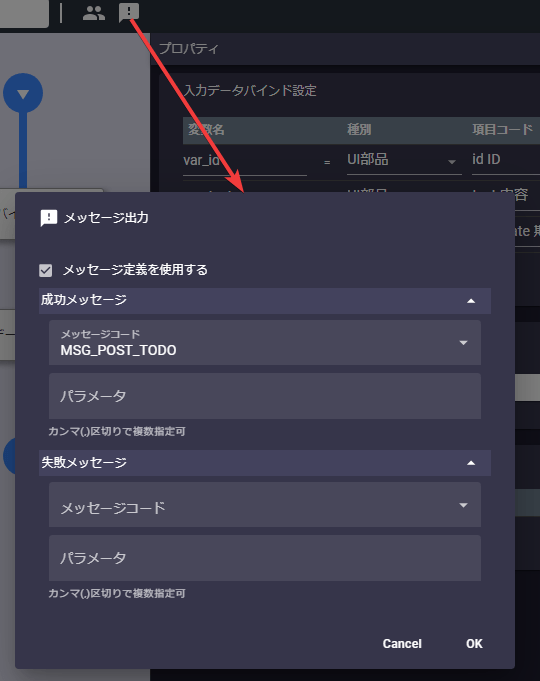The width and height of the screenshot is (540, 681).
Task: Collapse the 失敗メッセージ section
Action: [x=471, y=463]
